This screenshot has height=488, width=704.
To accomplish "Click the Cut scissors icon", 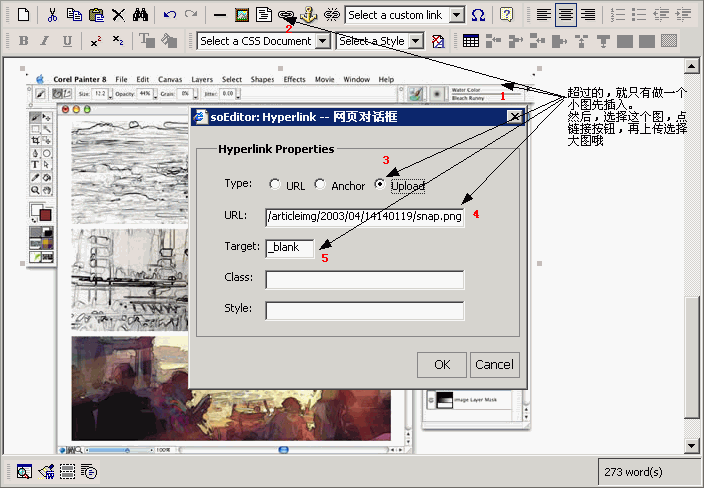I will tap(53, 15).
